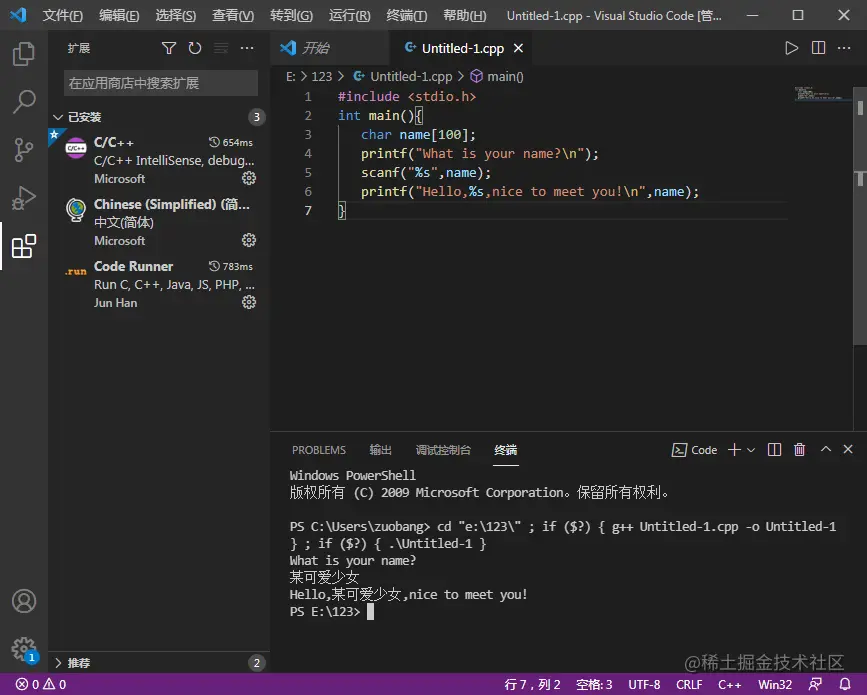Open the Explorer view in activity bar
This screenshot has width=867, height=695.
[x=24, y=54]
